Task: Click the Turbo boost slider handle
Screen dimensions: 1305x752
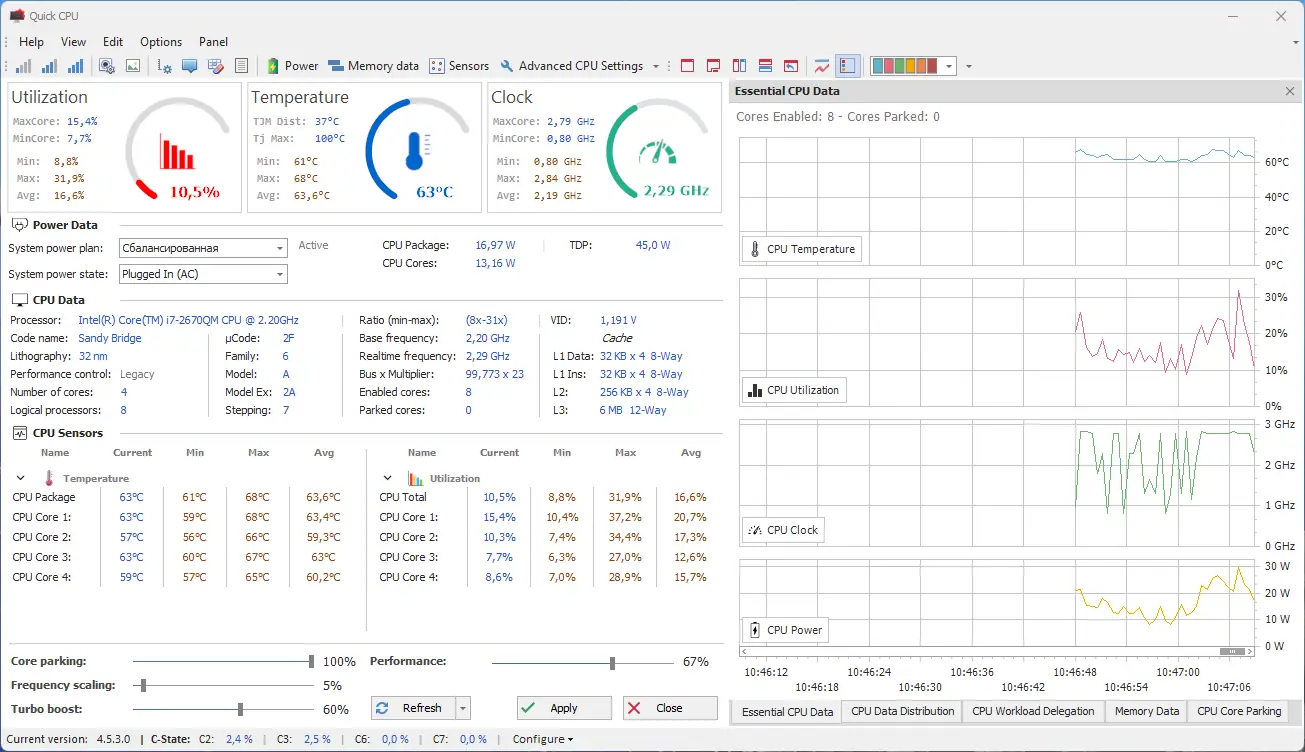Action: (241, 709)
